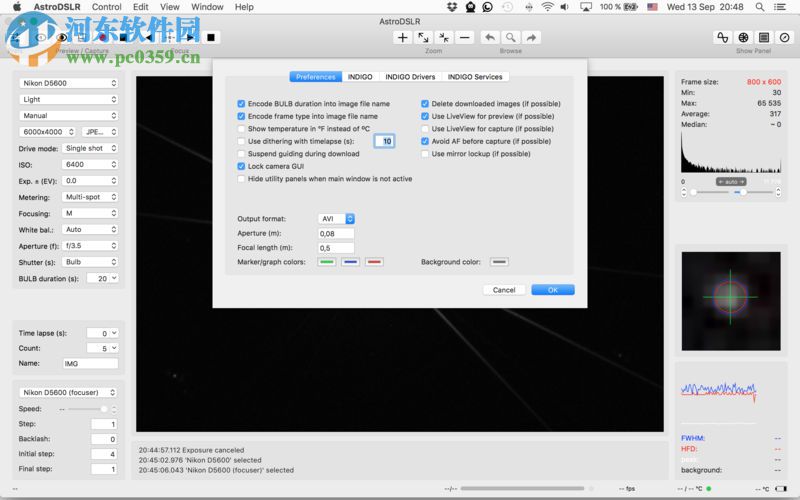Click the green status dot in status bar

tap(709, 488)
